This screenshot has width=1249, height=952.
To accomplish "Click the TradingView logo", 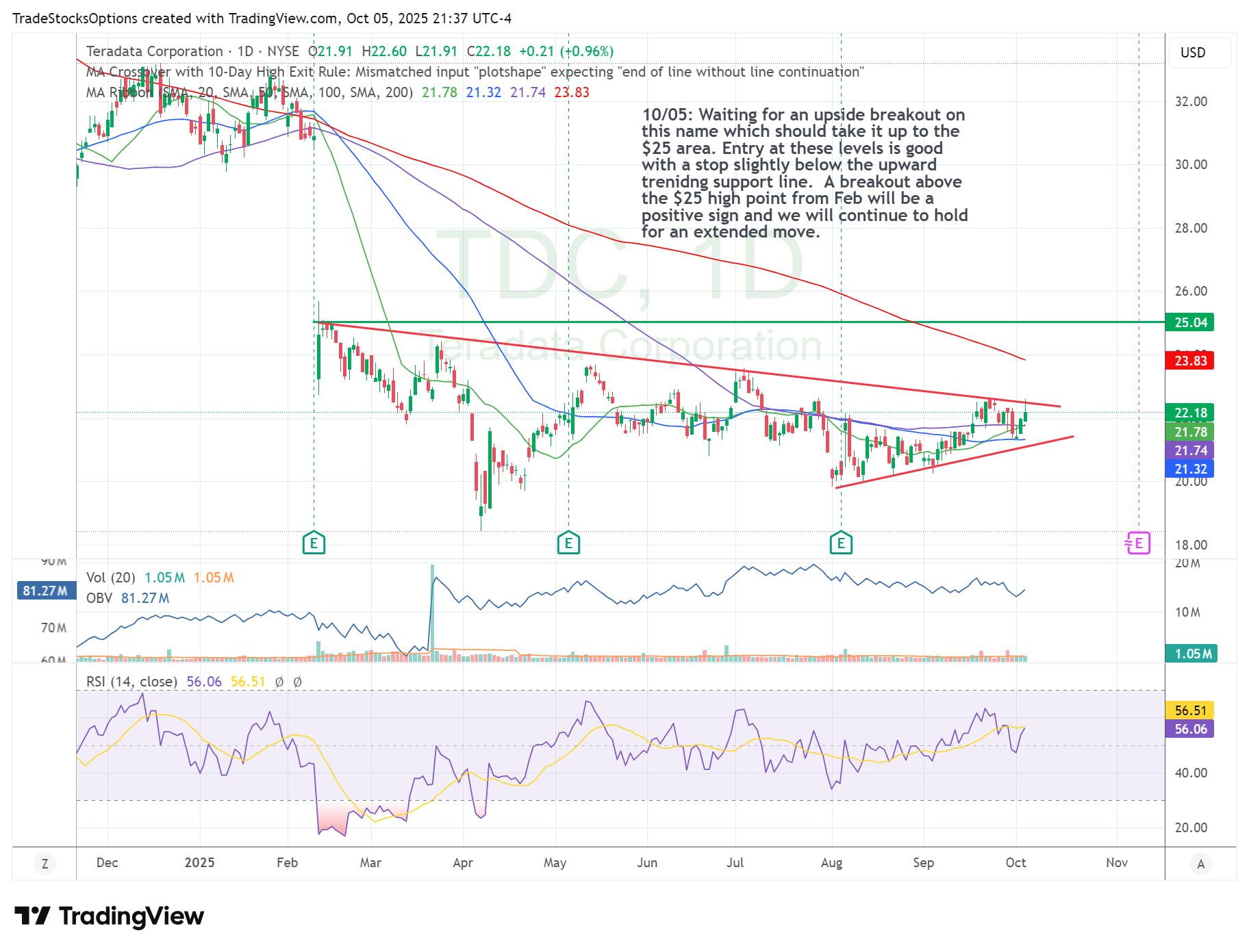I will coord(110,916).
